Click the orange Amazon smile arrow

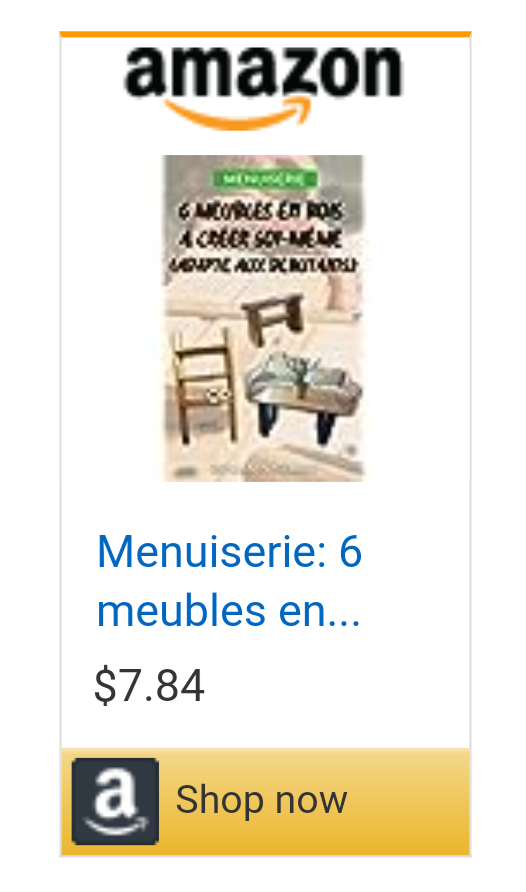[x=239, y=113]
